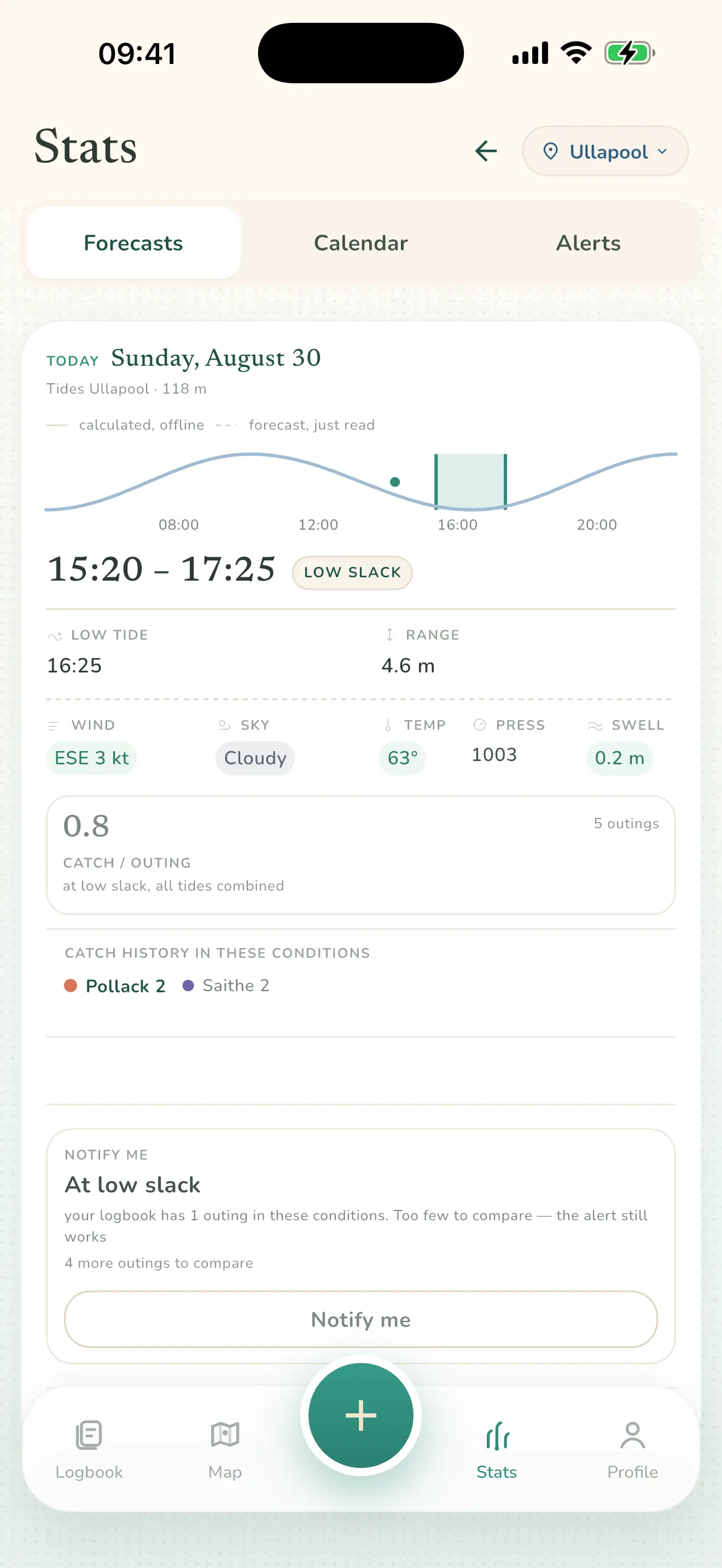
Task: Tap the location pin icon
Action: [550, 151]
